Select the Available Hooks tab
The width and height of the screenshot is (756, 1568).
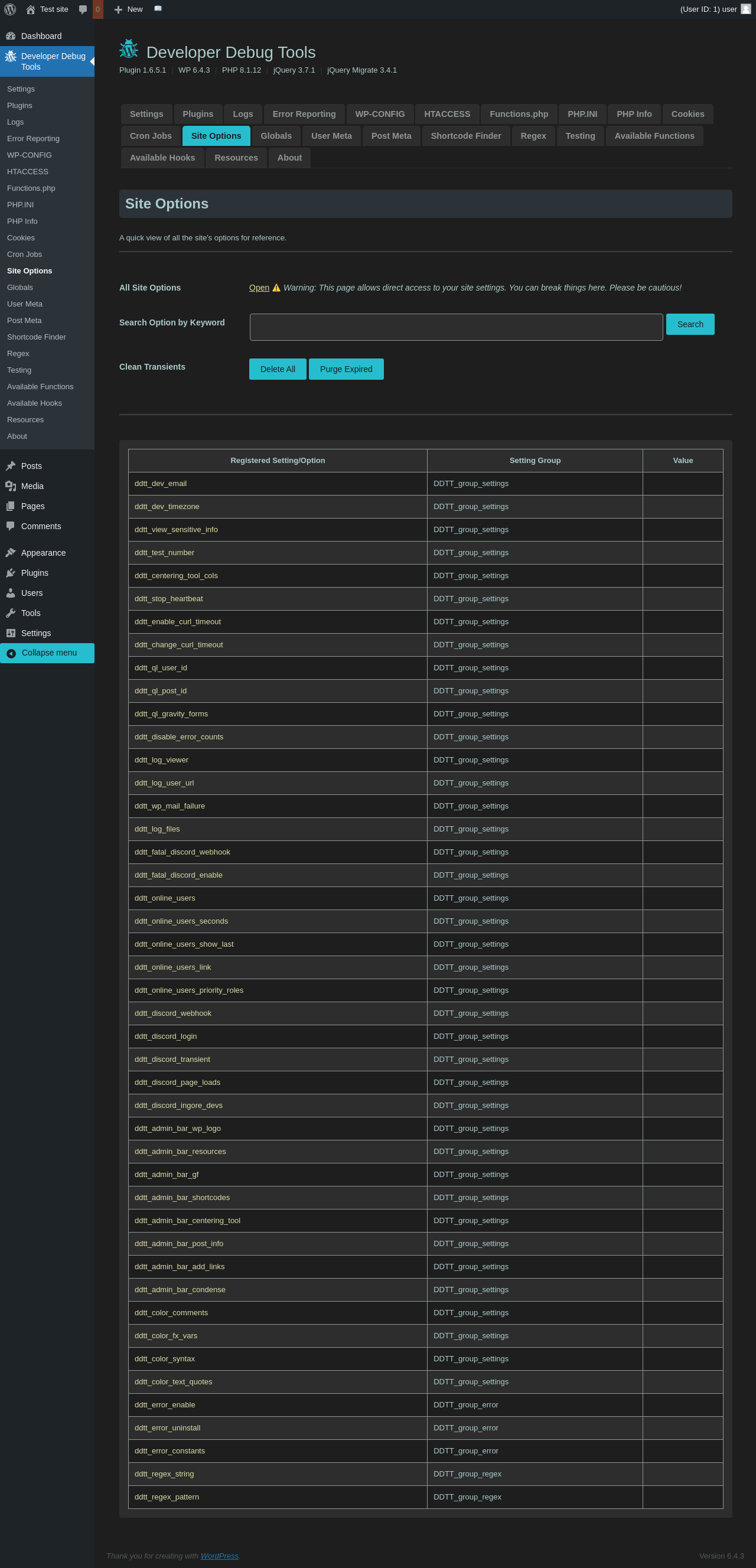162,158
